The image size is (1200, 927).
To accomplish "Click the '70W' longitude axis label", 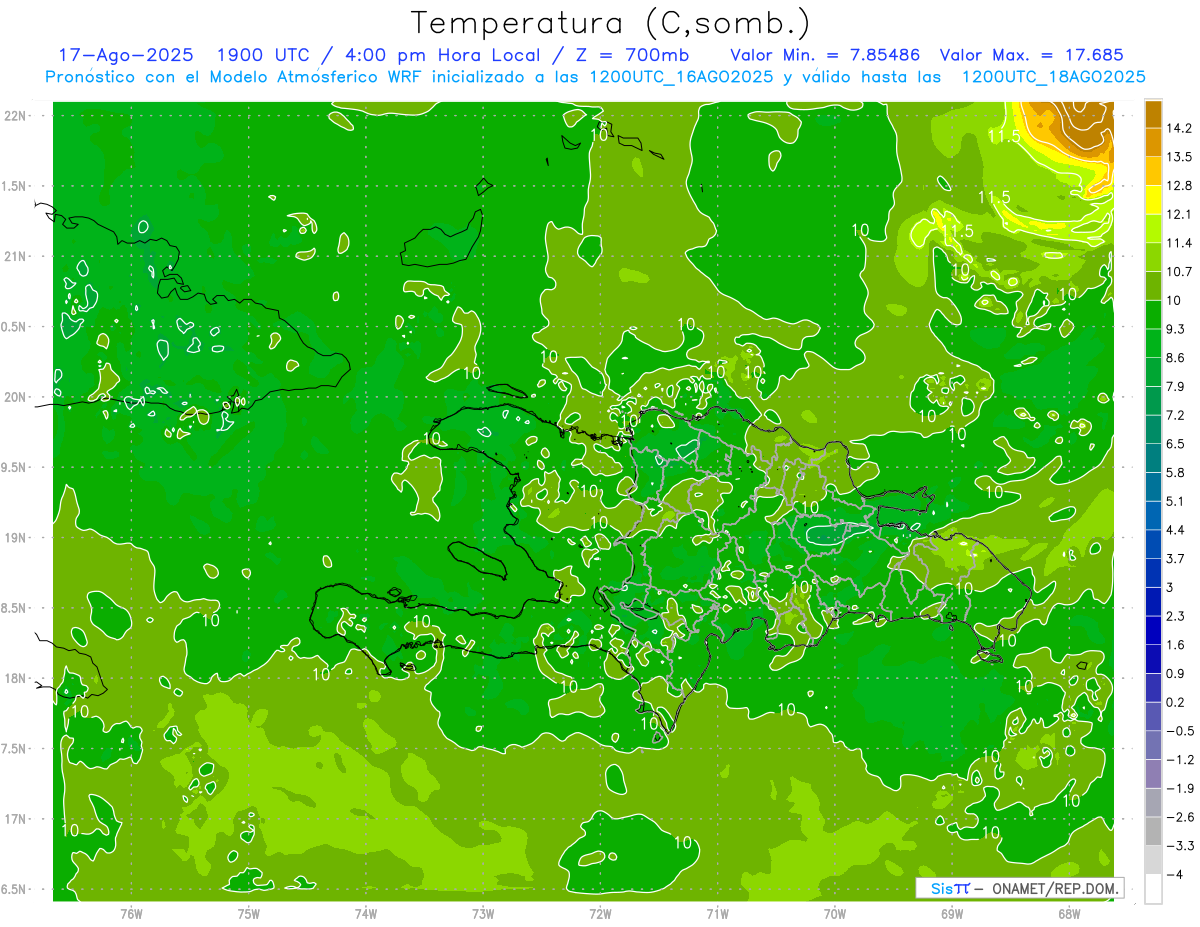I will [834, 914].
